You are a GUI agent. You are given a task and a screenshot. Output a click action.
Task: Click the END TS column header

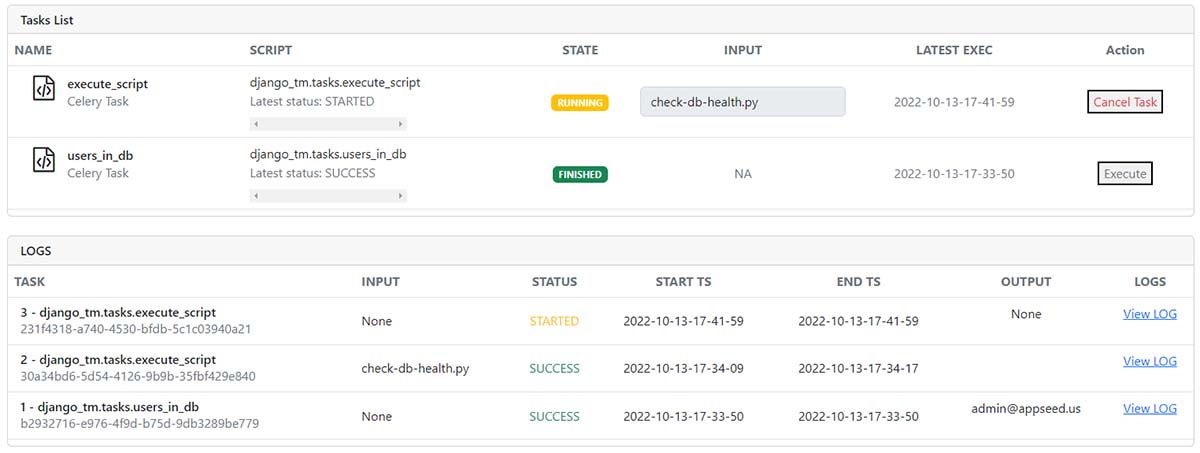(858, 282)
